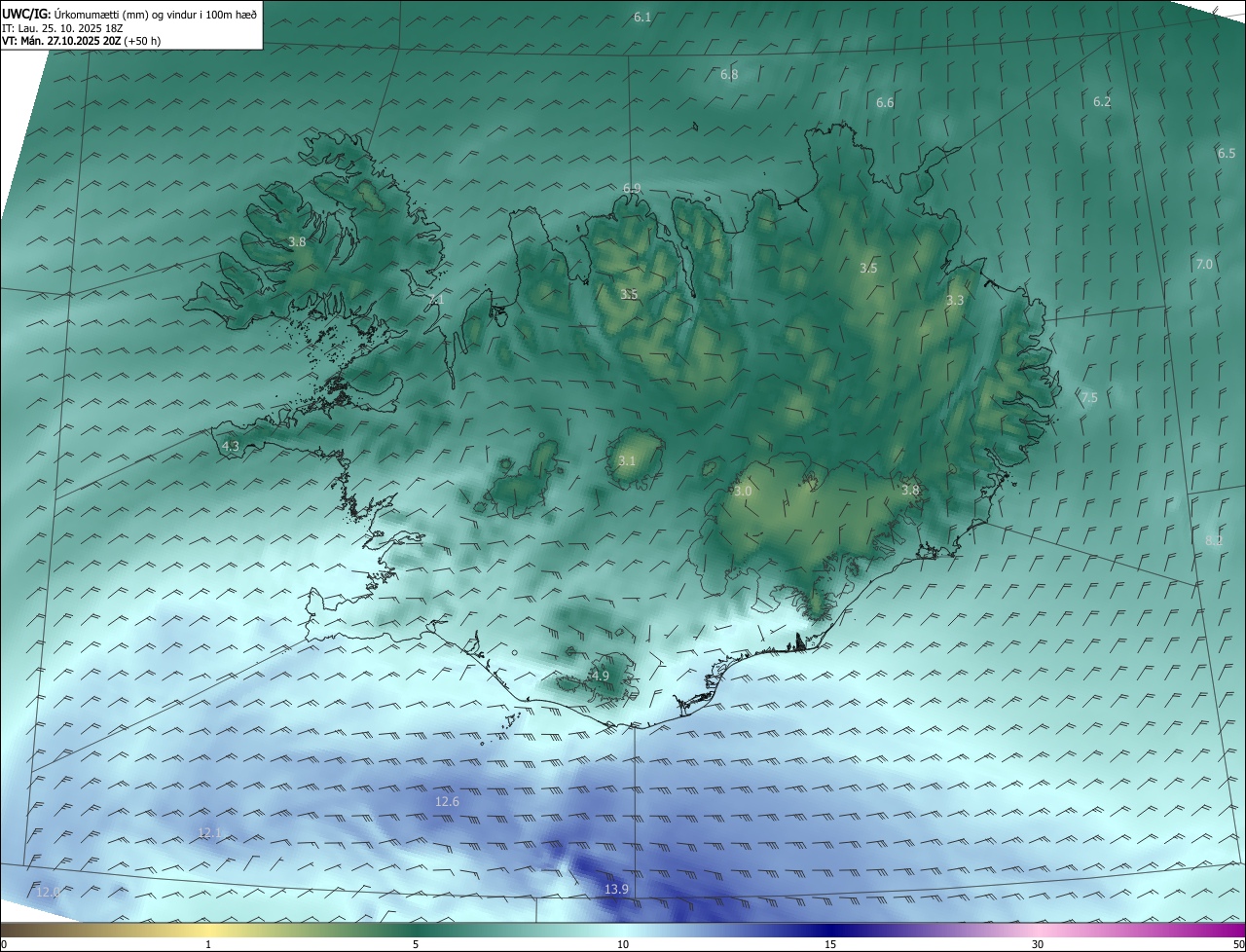Screen dimensions: 1246x952
Task: Click the 6.2 value label
Action: click(1101, 101)
